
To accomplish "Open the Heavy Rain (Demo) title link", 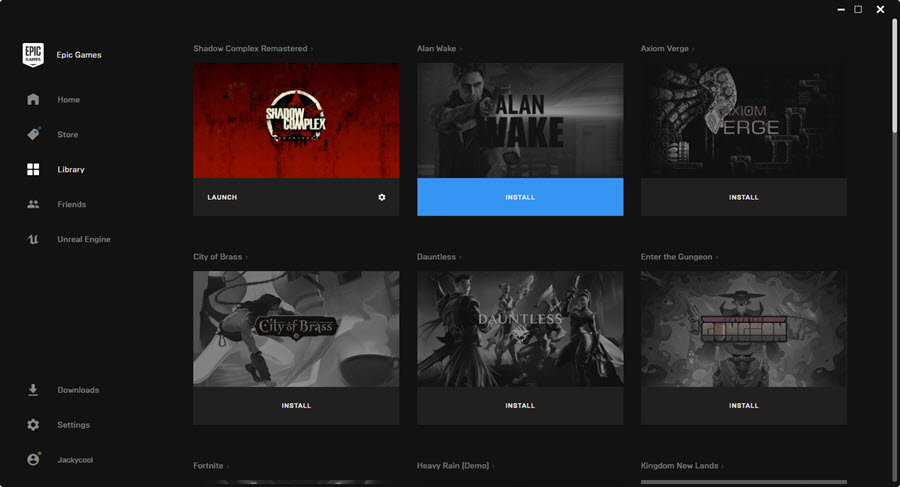I will [x=453, y=466].
